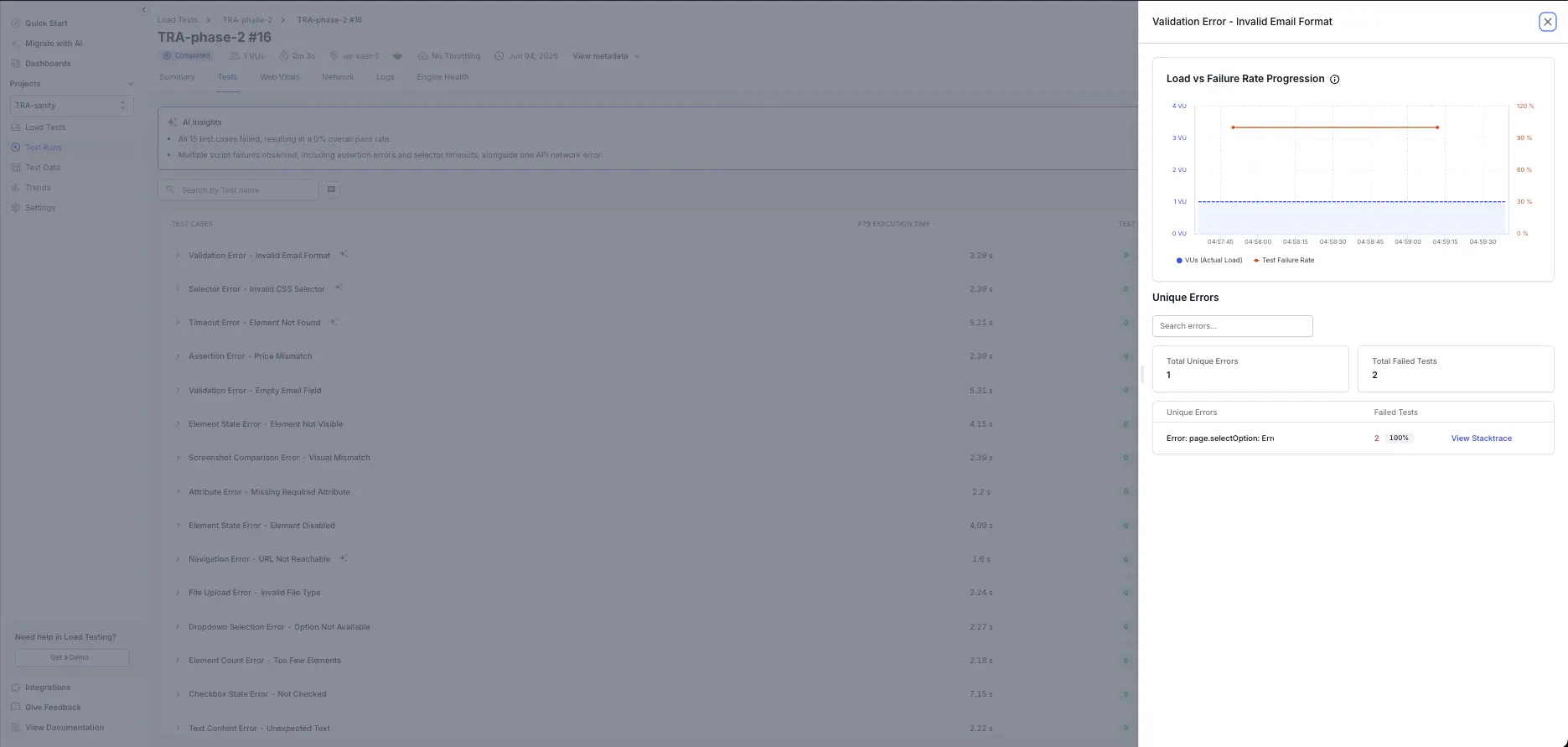Viewport: 1568px width, 747px height.
Task: Open Dashboards in the sidebar
Action: click(x=40, y=64)
